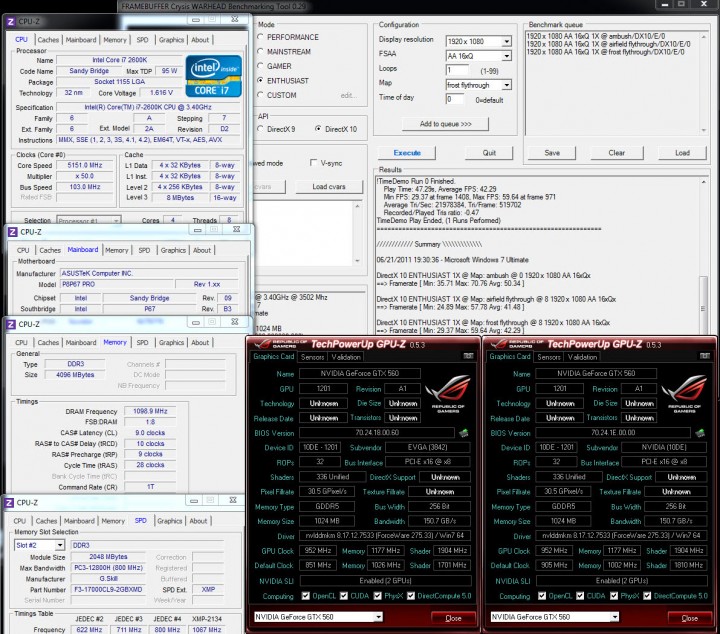Screen dimensions: 720x634
Task: Toggle PhysX checkbox in left GPU-Z window
Action: (x=377, y=596)
